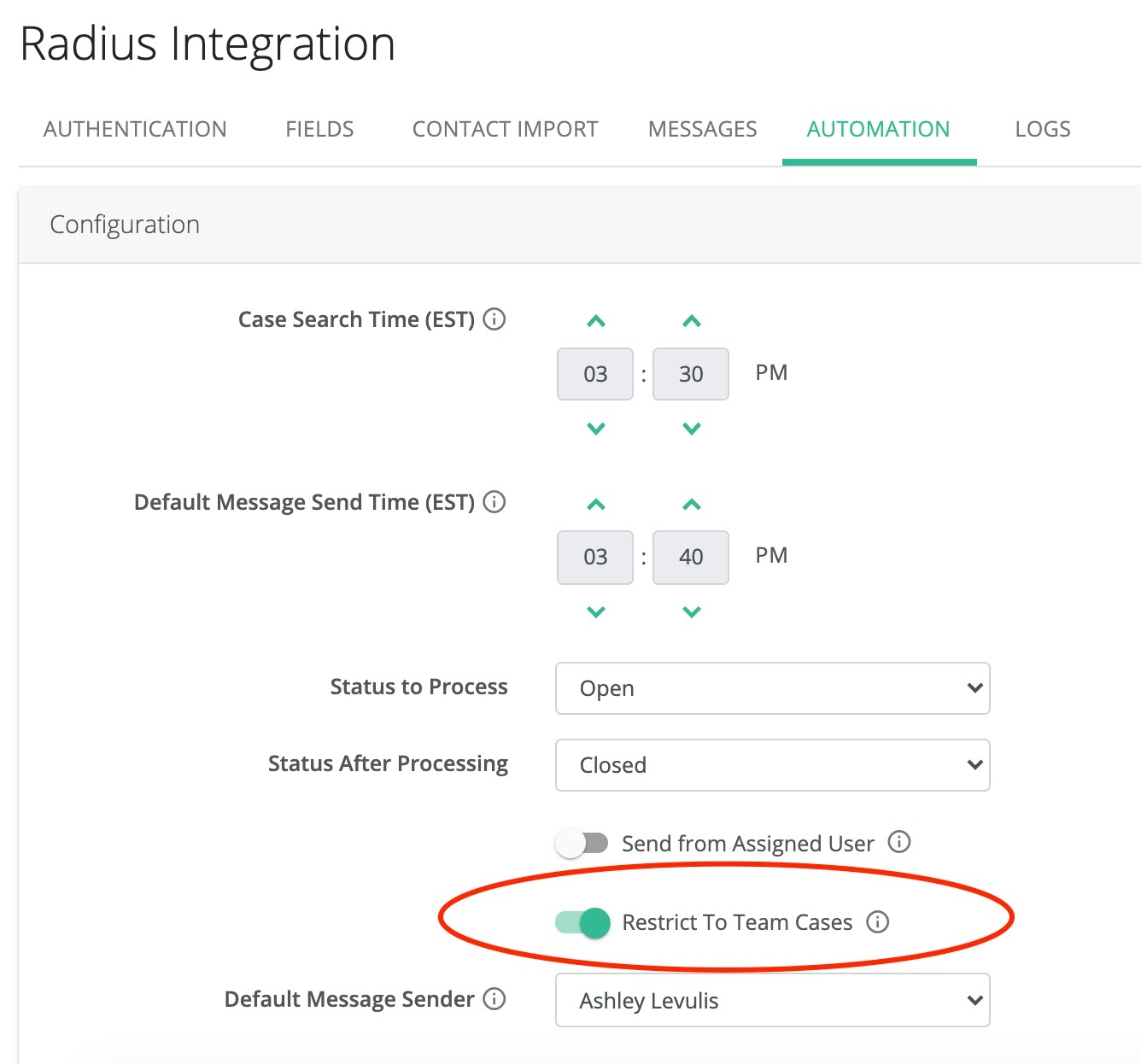1141x1064 pixels.
Task: Decrease Case Search Time minutes with down arrow
Action: pos(691,429)
